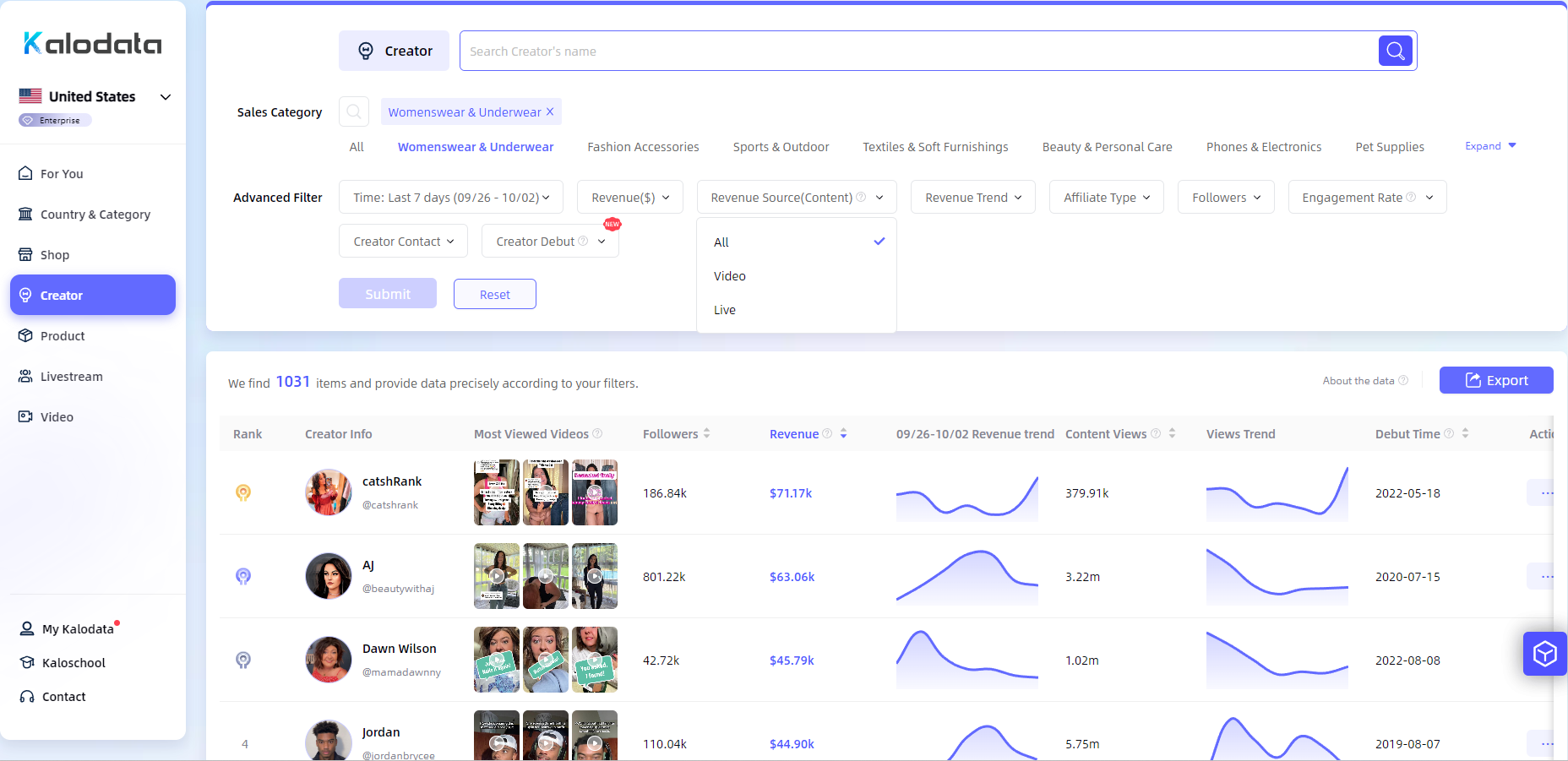Click the Export button
The image size is (1568, 761).
1495,380
